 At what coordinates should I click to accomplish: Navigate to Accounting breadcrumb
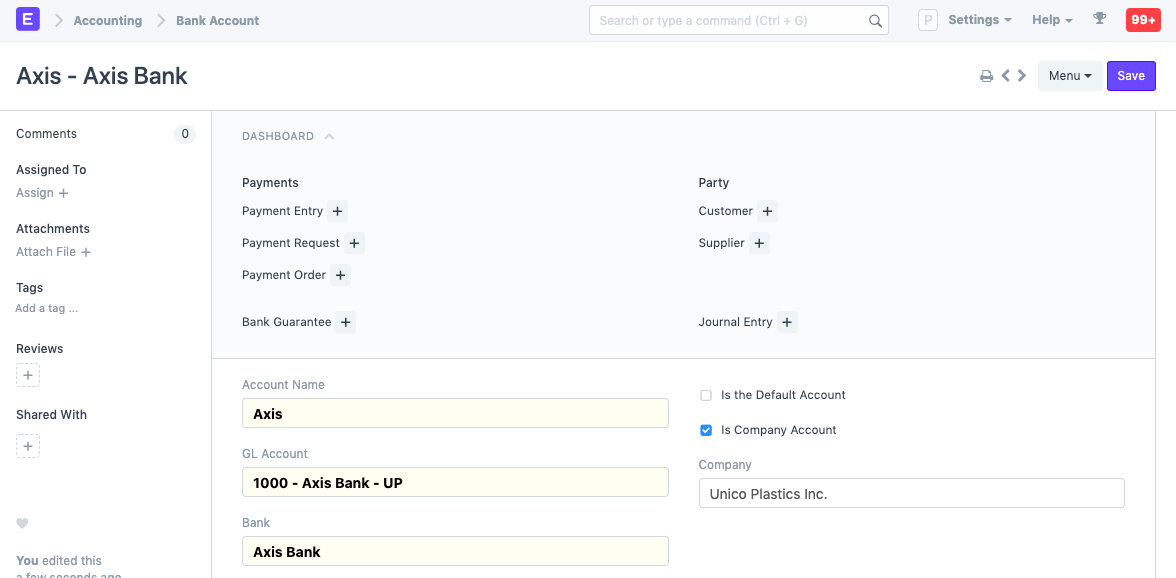107,20
